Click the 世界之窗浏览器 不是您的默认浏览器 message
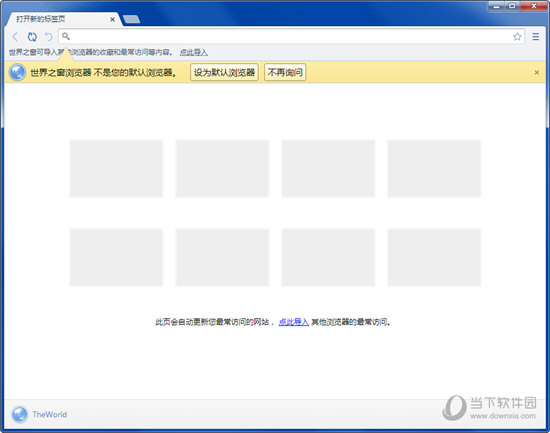550x433 pixels. tap(103, 73)
